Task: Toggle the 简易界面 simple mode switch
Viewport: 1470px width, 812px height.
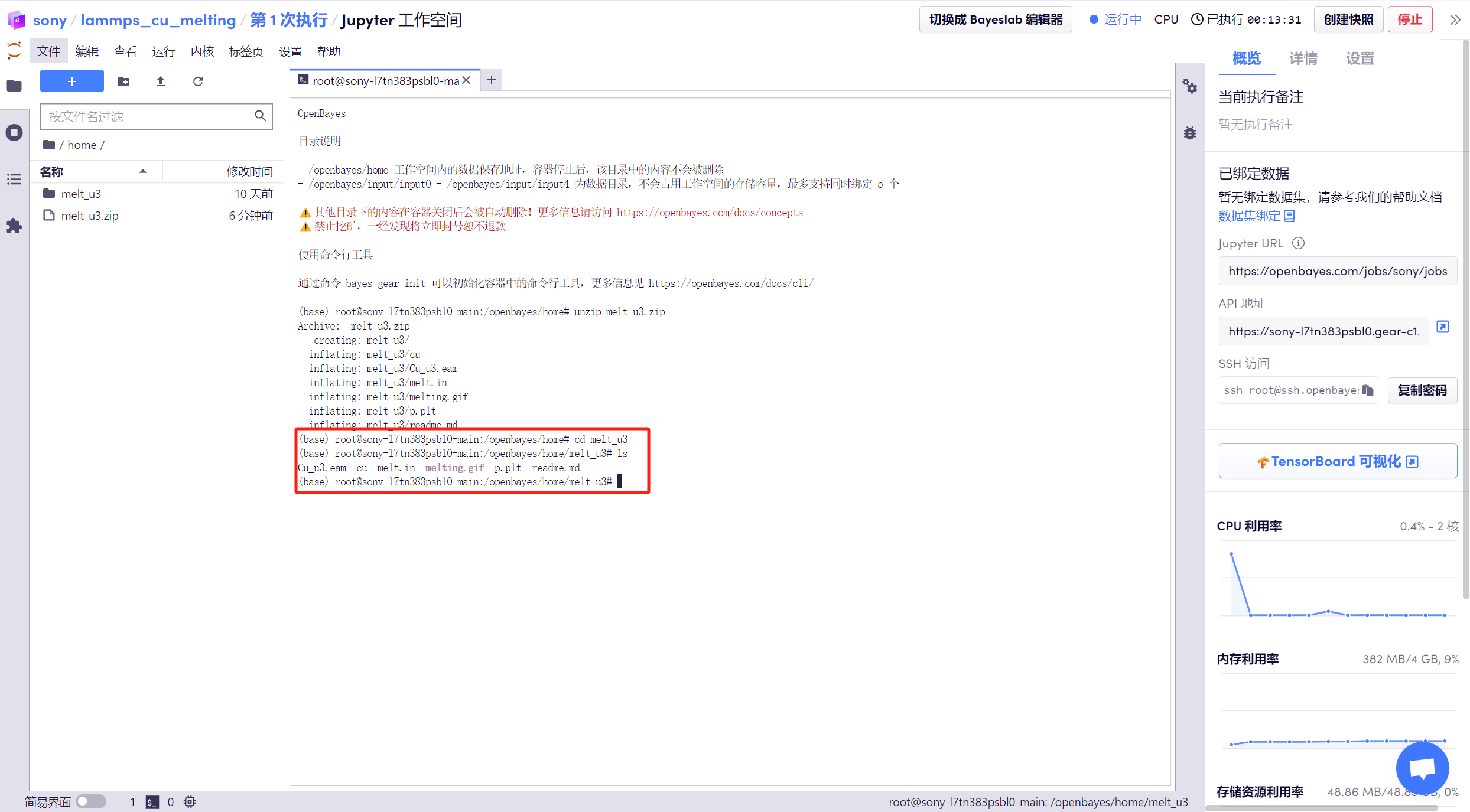Action: (x=91, y=801)
